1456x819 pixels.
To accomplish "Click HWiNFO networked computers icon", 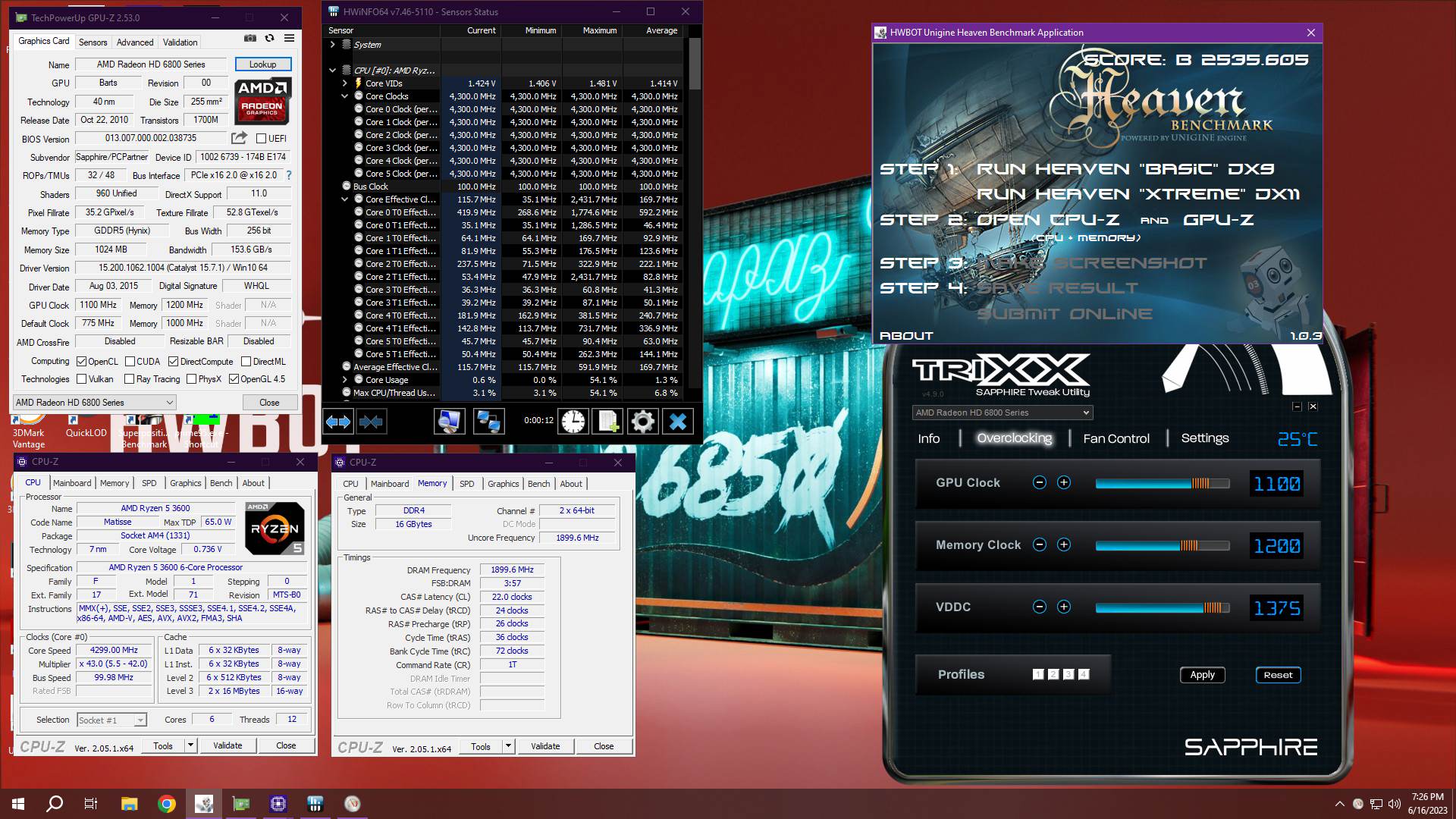I will [x=488, y=422].
